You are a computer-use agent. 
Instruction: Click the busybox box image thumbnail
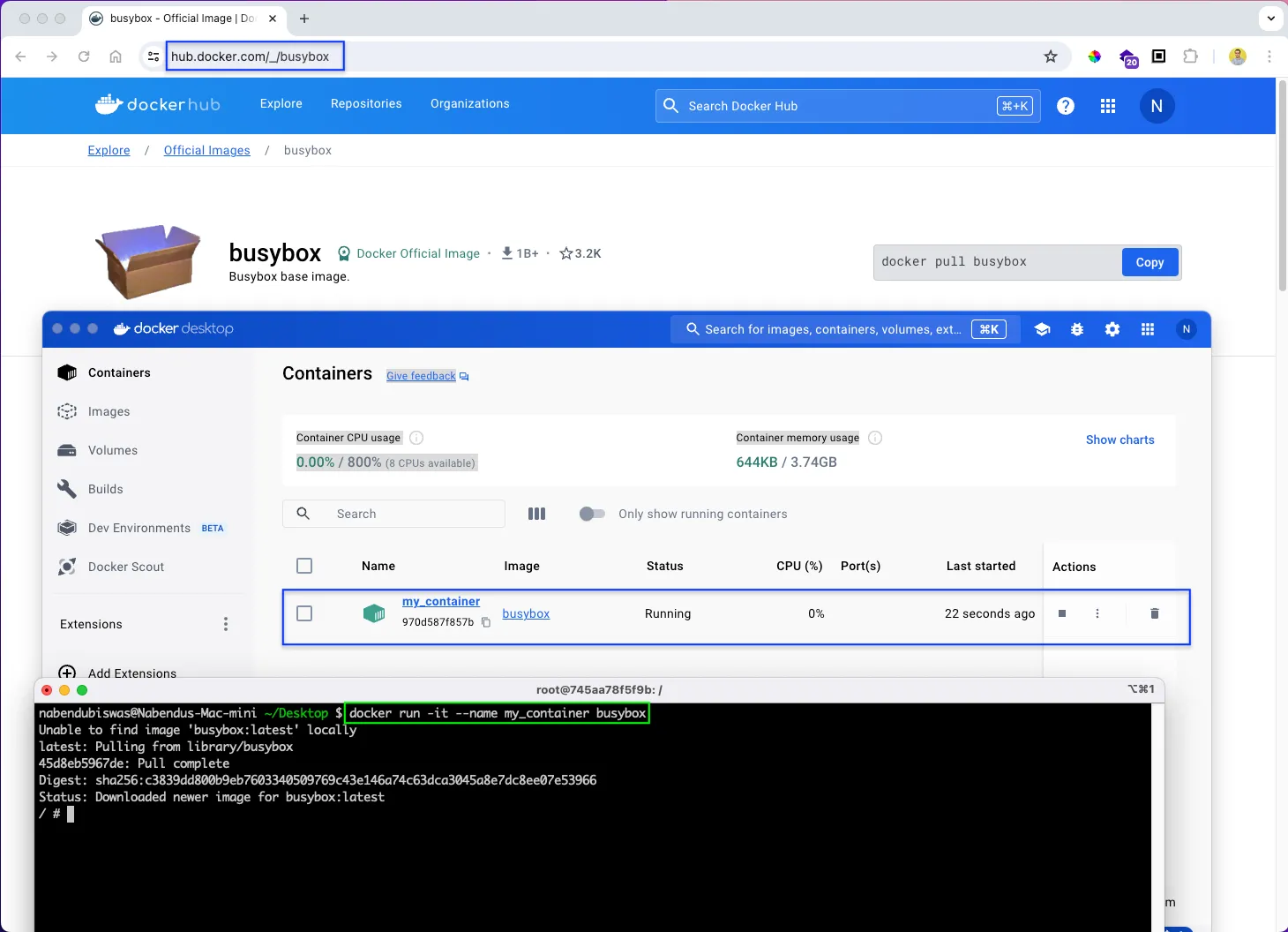[148, 262]
